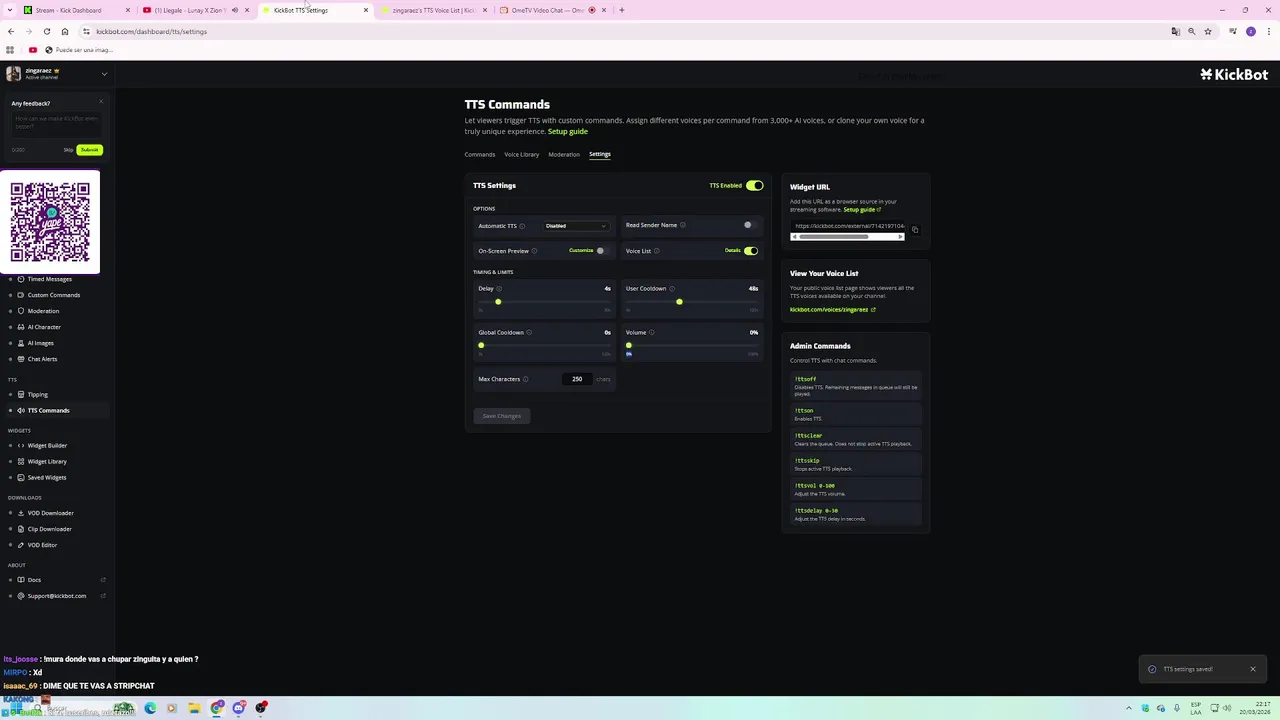Open kickbot.com/voices/zingaraez link

832,310
